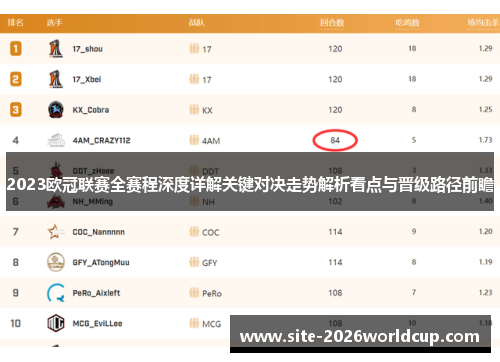The width and height of the screenshot is (500, 362).
Task: Click team icon beside MCG
Action: click(x=194, y=323)
